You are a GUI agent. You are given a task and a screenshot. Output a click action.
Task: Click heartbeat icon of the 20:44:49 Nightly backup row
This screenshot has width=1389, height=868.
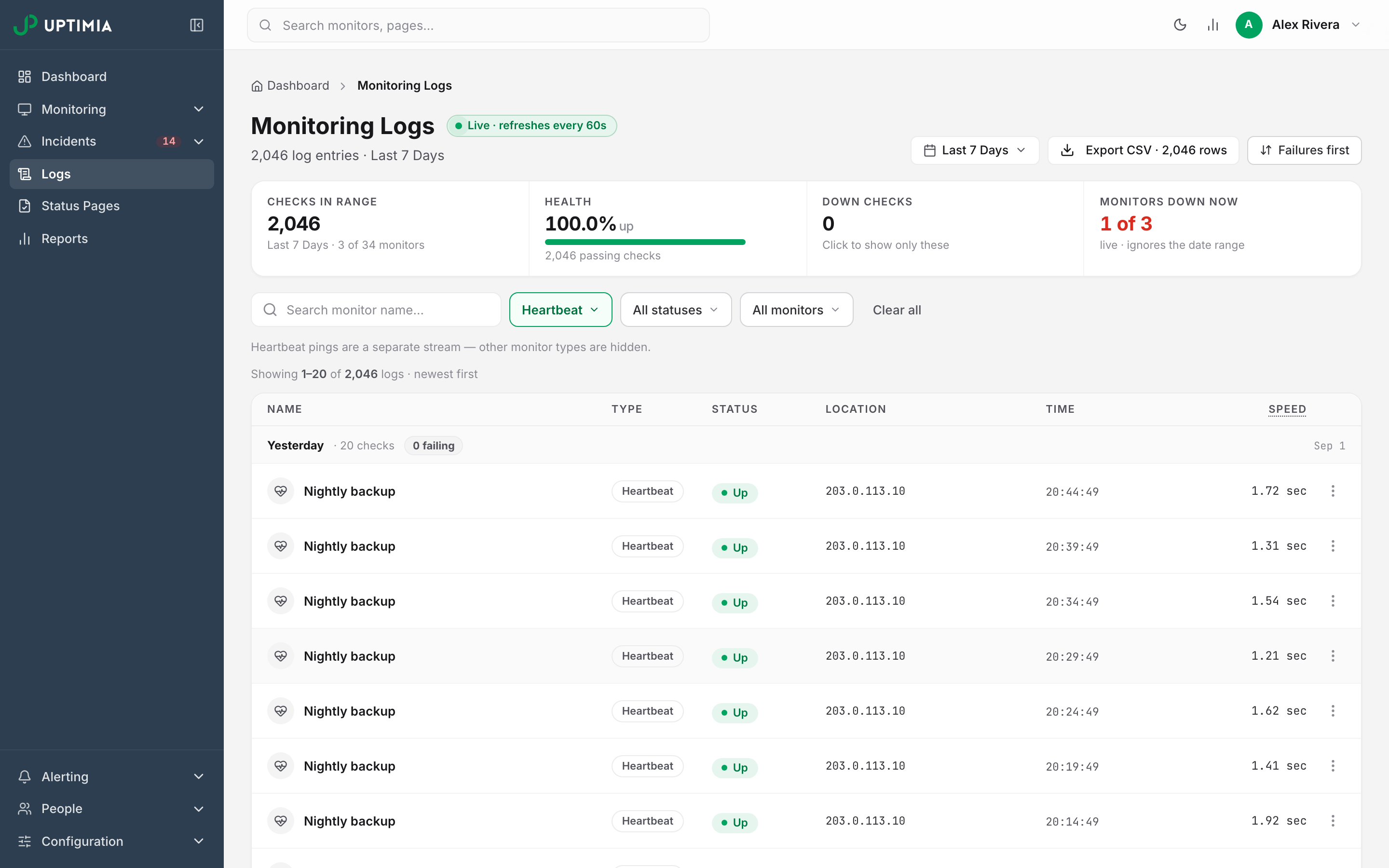pyautogui.click(x=281, y=491)
